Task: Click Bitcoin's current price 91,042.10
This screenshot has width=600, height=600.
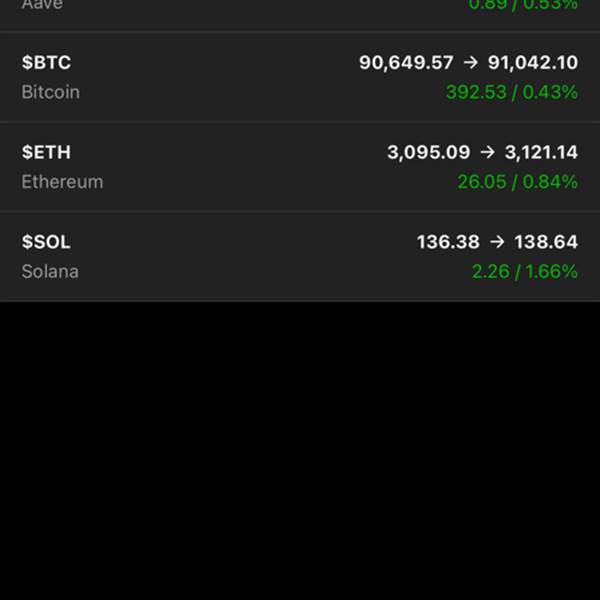Action: pos(532,62)
